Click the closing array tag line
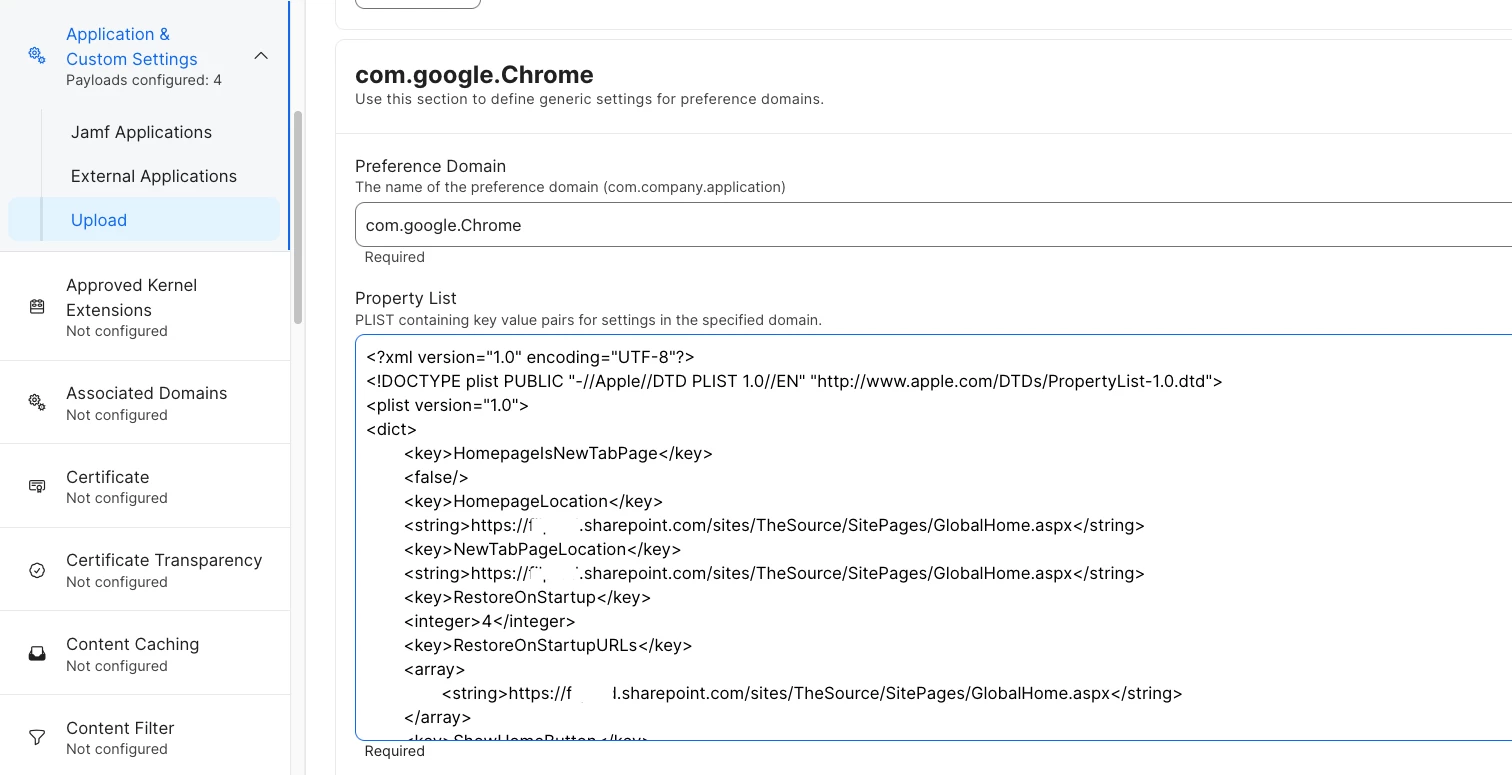This screenshot has width=1512, height=775. coord(437,717)
